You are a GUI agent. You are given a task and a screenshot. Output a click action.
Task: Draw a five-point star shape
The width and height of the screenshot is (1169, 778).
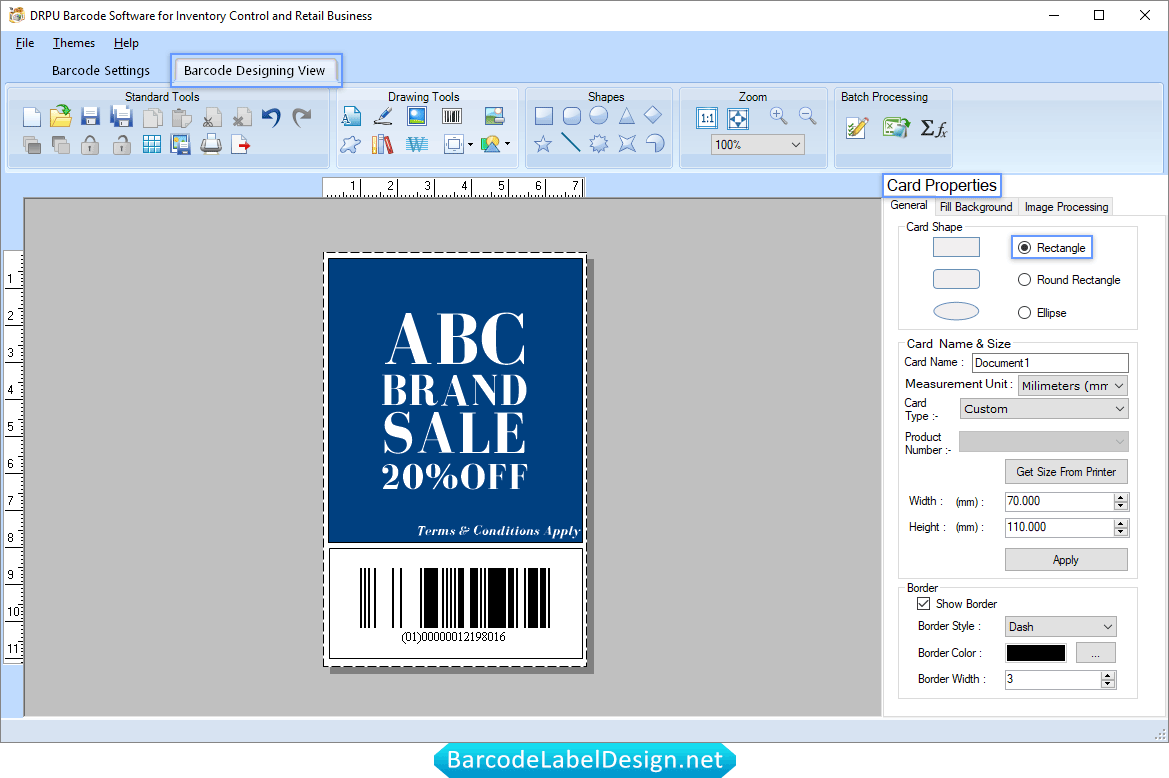coord(543,143)
